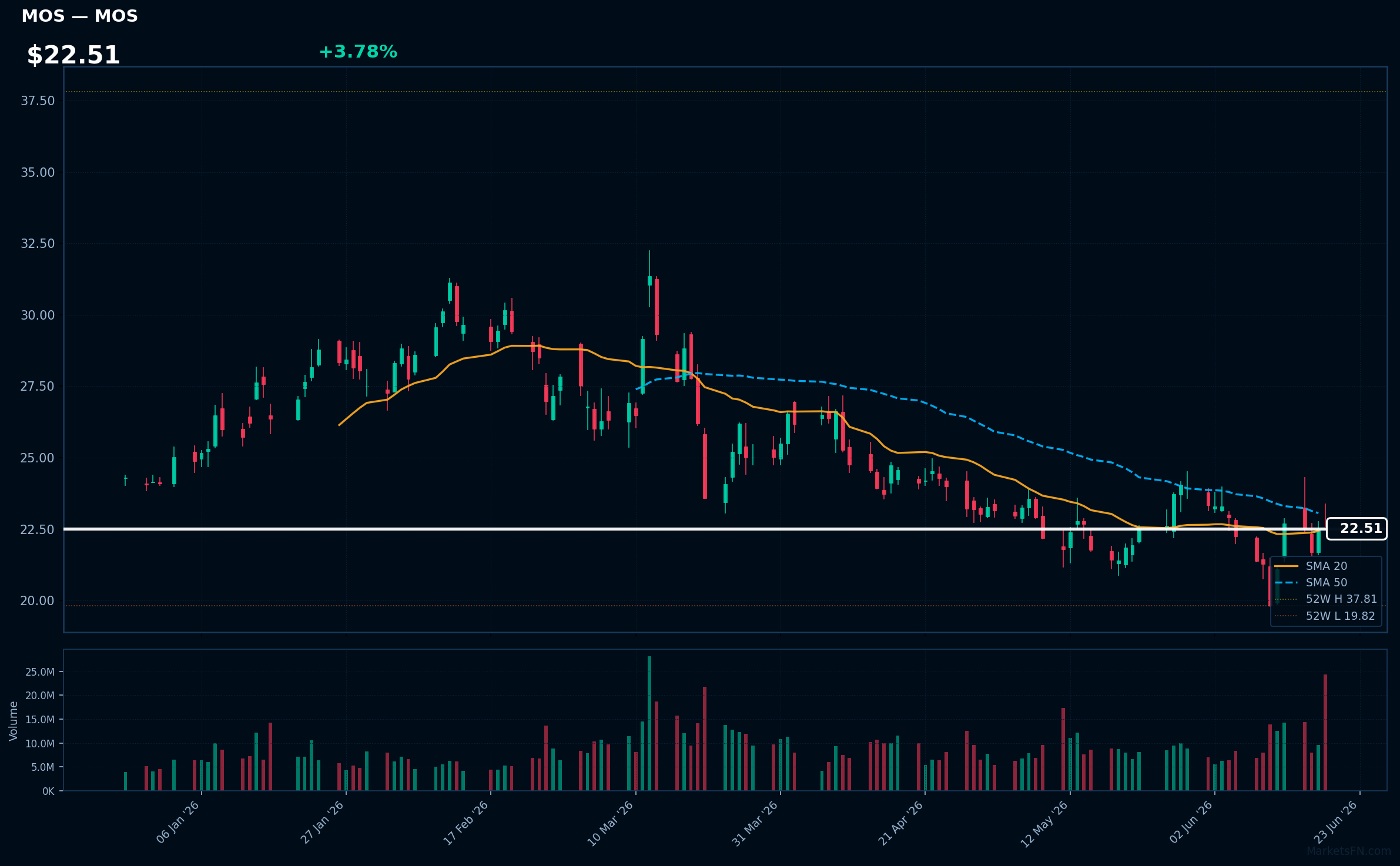Select the $22.51 price header
This screenshot has width=1400, height=866.
click(73, 55)
